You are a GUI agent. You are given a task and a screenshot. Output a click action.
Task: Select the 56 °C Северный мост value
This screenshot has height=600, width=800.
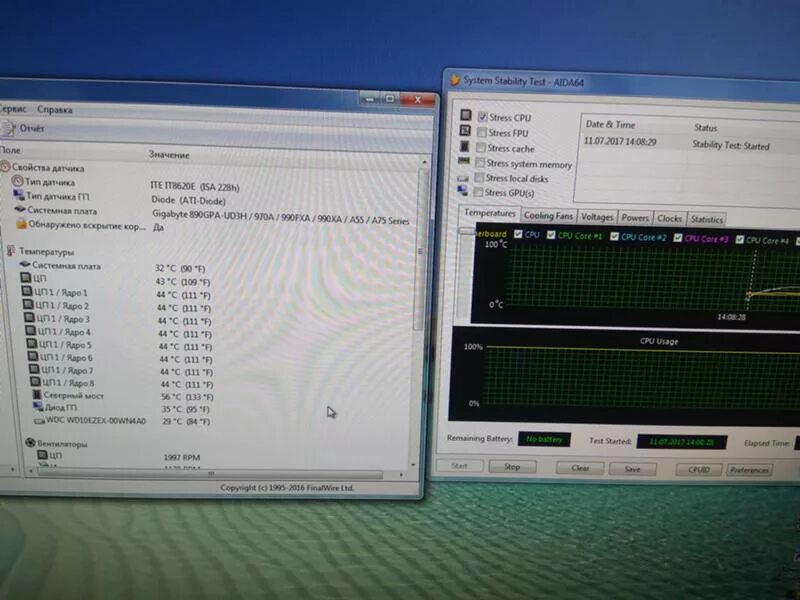point(187,396)
